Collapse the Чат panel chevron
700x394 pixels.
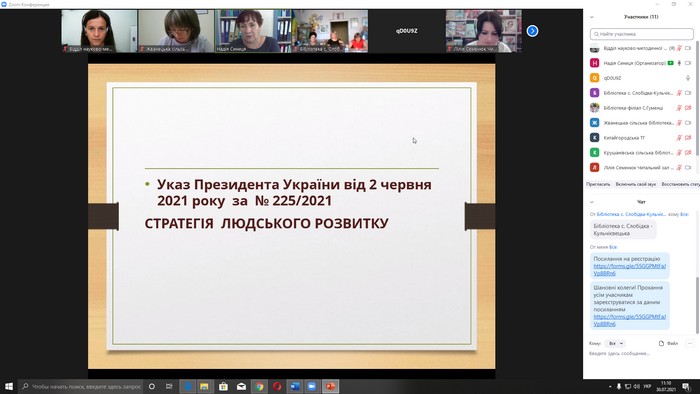(x=592, y=202)
